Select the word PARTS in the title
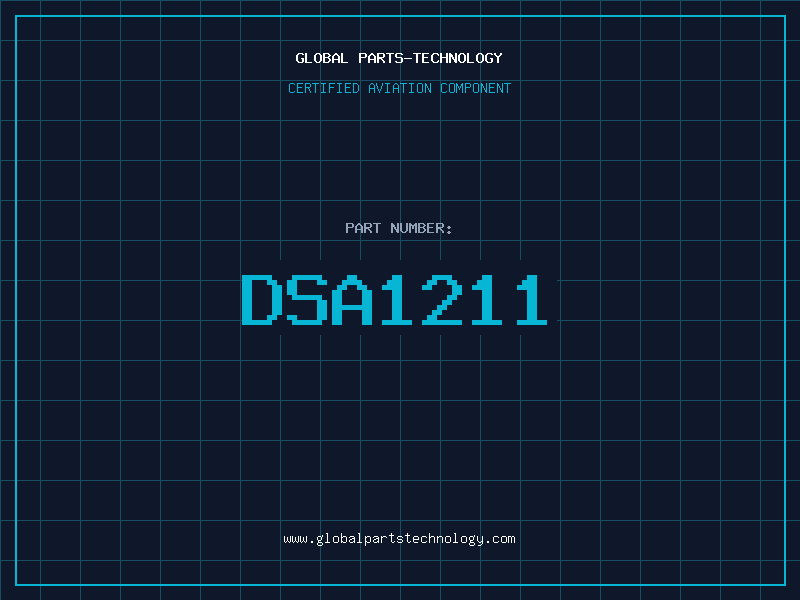 click(x=381, y=58)
